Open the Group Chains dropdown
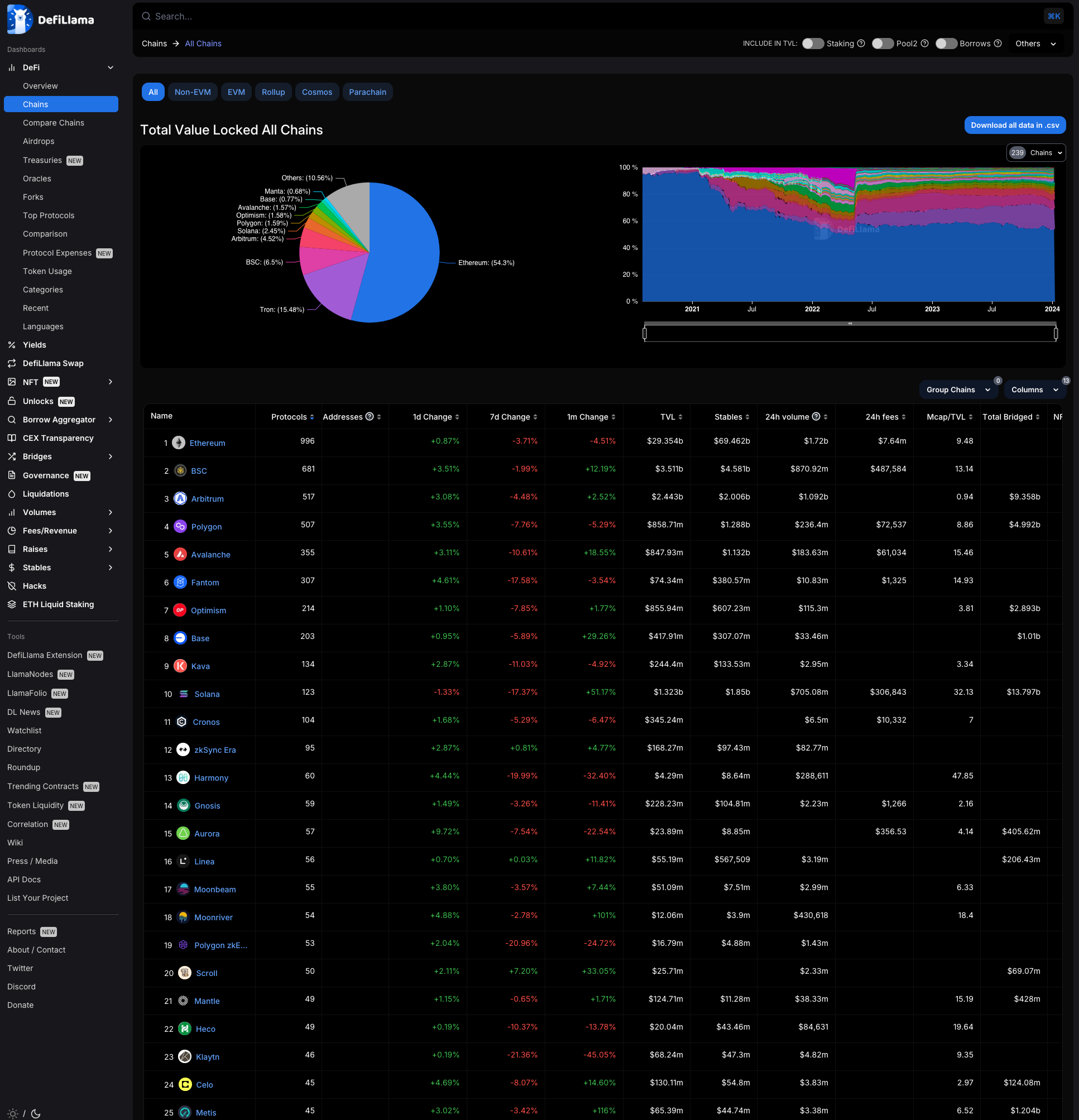 (x=958, y=390)
